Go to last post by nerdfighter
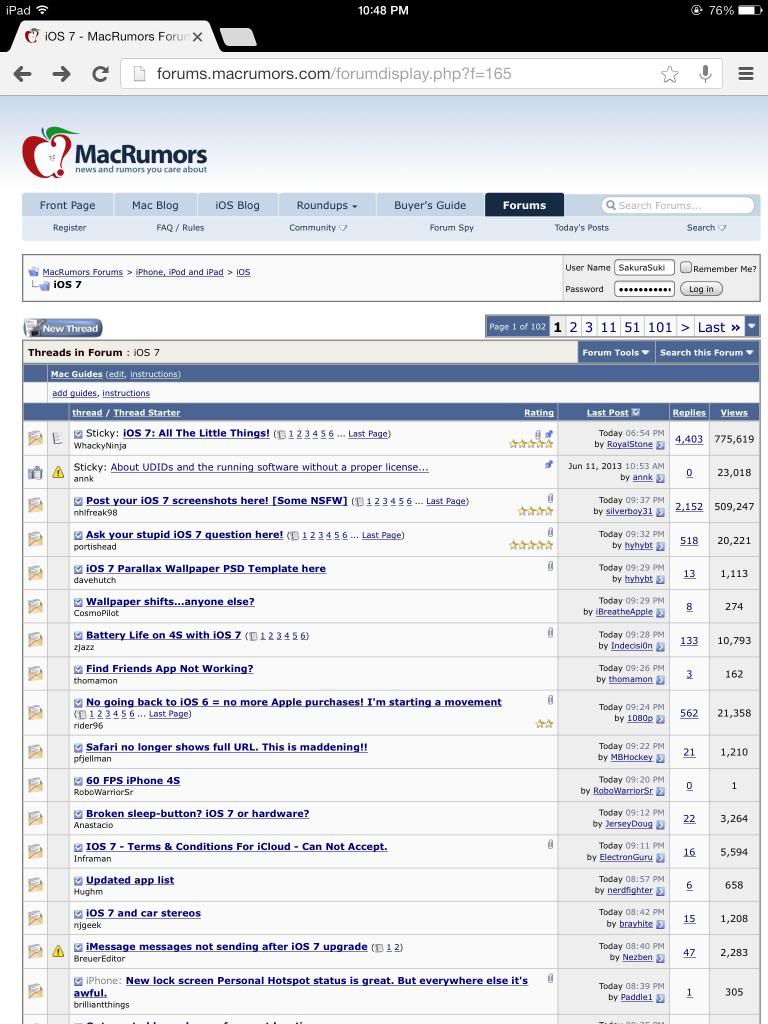 tap(660, 891)
